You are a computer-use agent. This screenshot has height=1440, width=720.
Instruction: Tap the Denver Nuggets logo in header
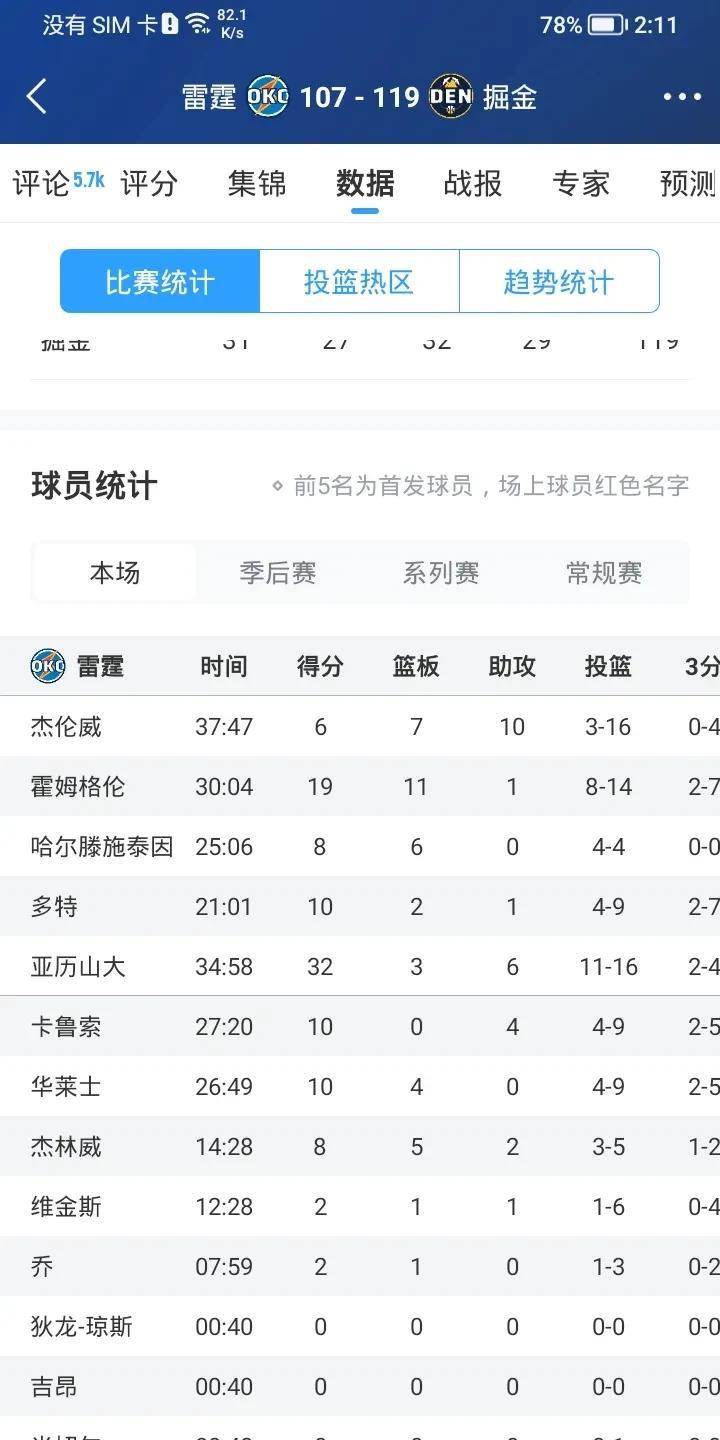450,97
